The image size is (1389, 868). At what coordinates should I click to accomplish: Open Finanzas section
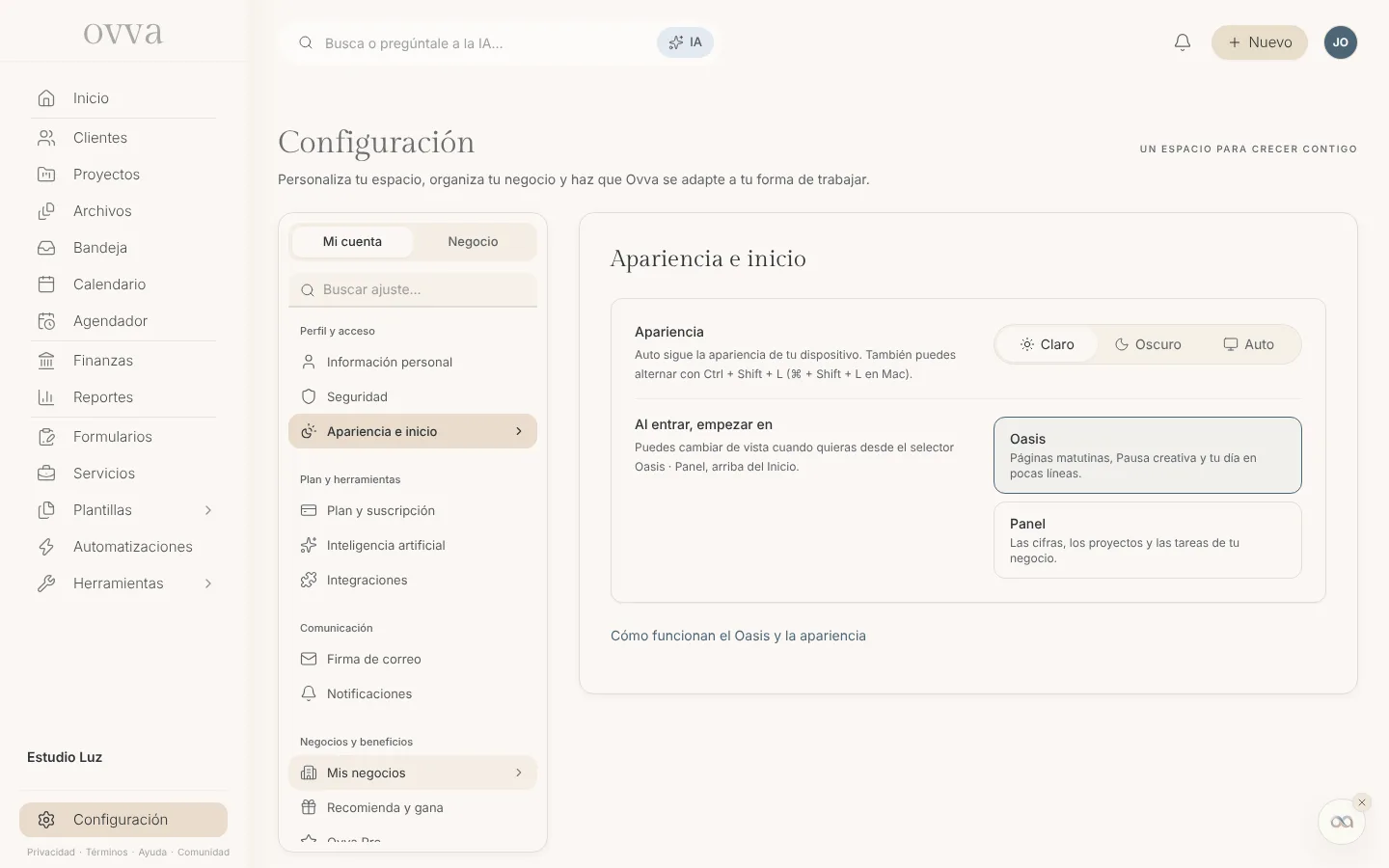pyautogui.click(x=123, y=361)
